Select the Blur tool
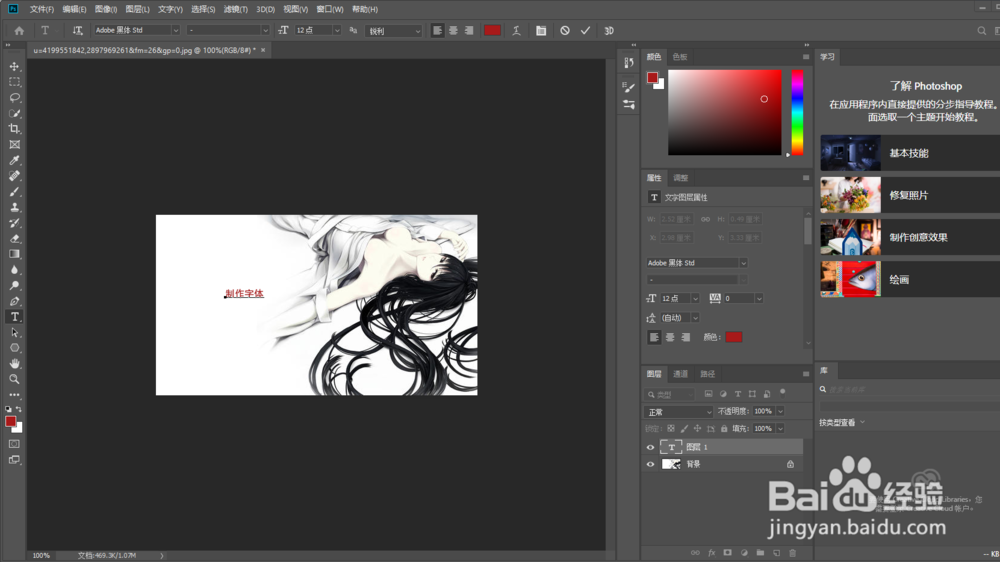This screenshot has height=562, width=1000. pos(14,270)
